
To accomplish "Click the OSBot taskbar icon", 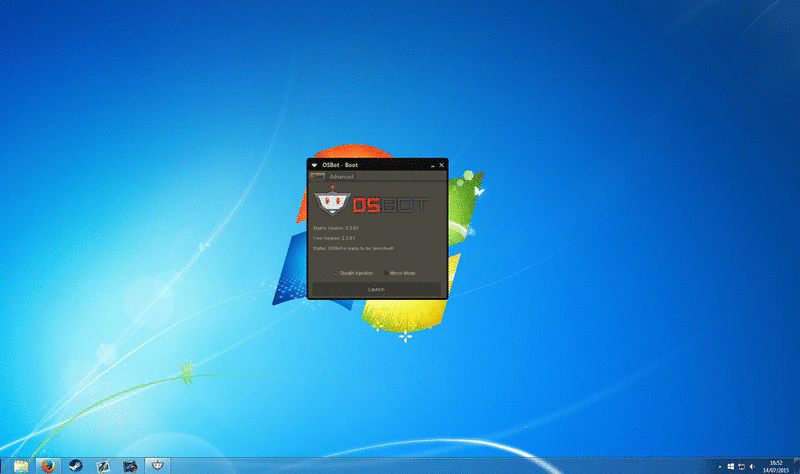I will click(157, 465).
